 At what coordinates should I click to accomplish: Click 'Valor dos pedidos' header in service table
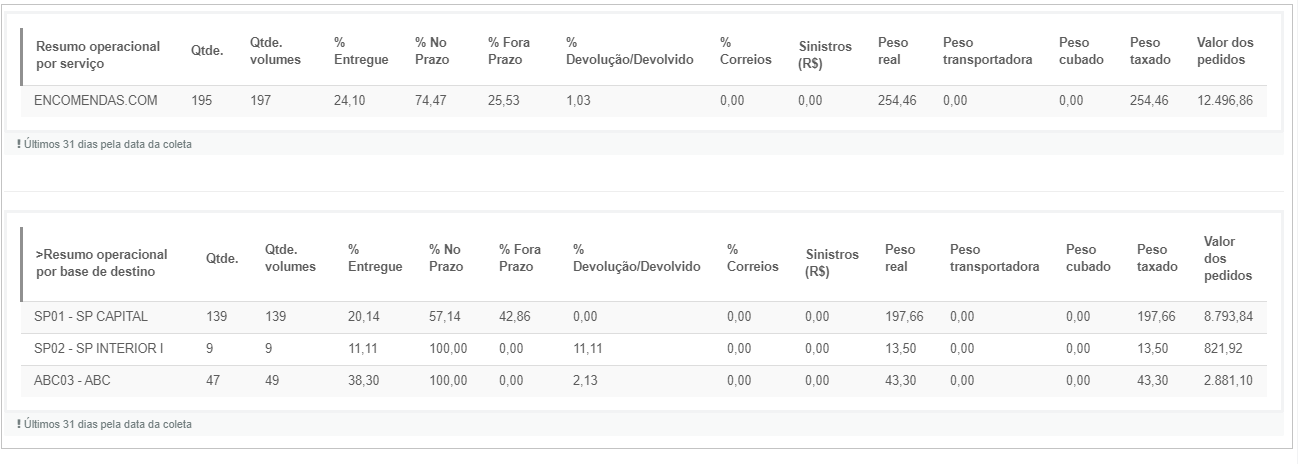click(1225, 53)
